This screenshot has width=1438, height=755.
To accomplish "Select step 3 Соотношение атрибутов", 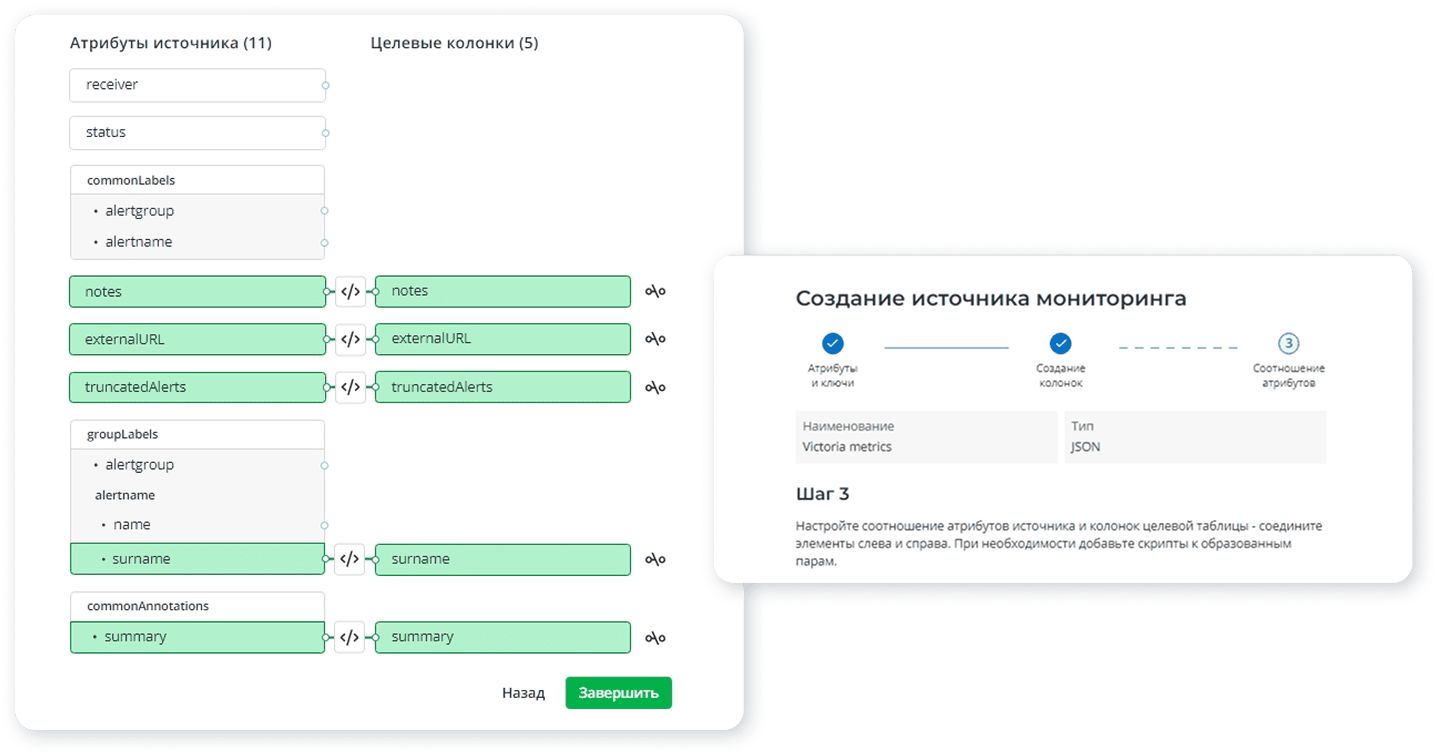I will coord(1289,344).
